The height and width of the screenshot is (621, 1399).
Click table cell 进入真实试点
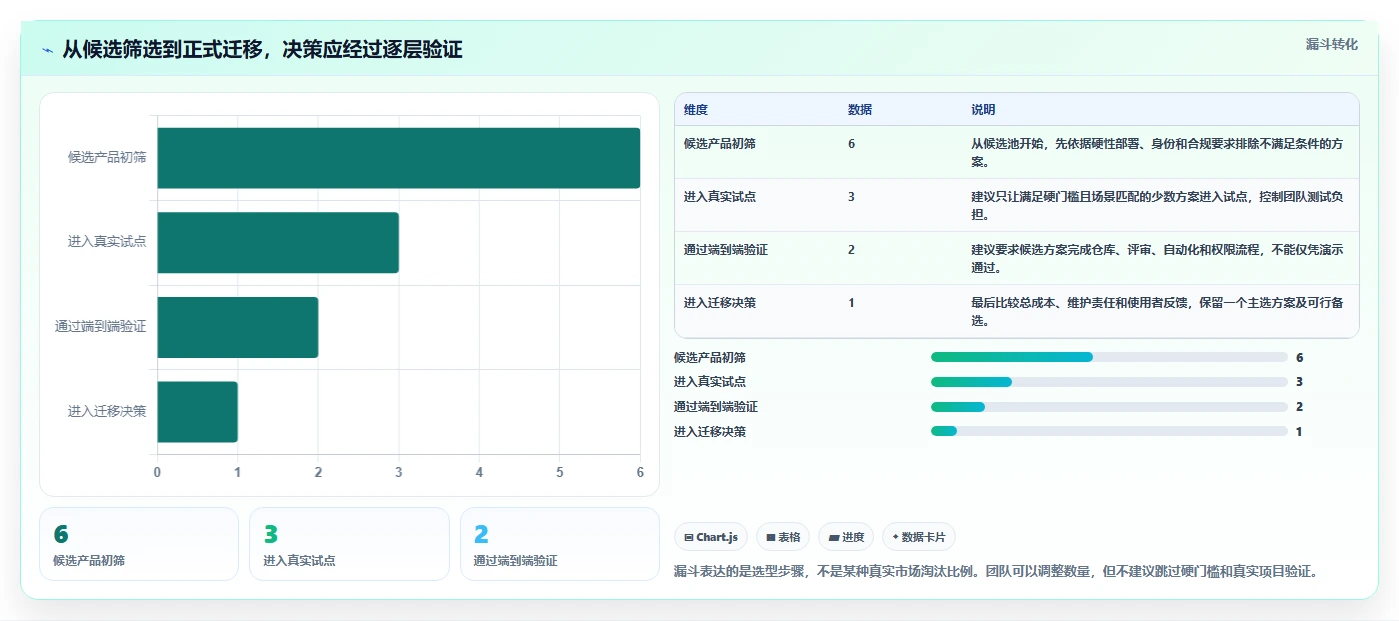pyautogui.click(x=720, y=197)
